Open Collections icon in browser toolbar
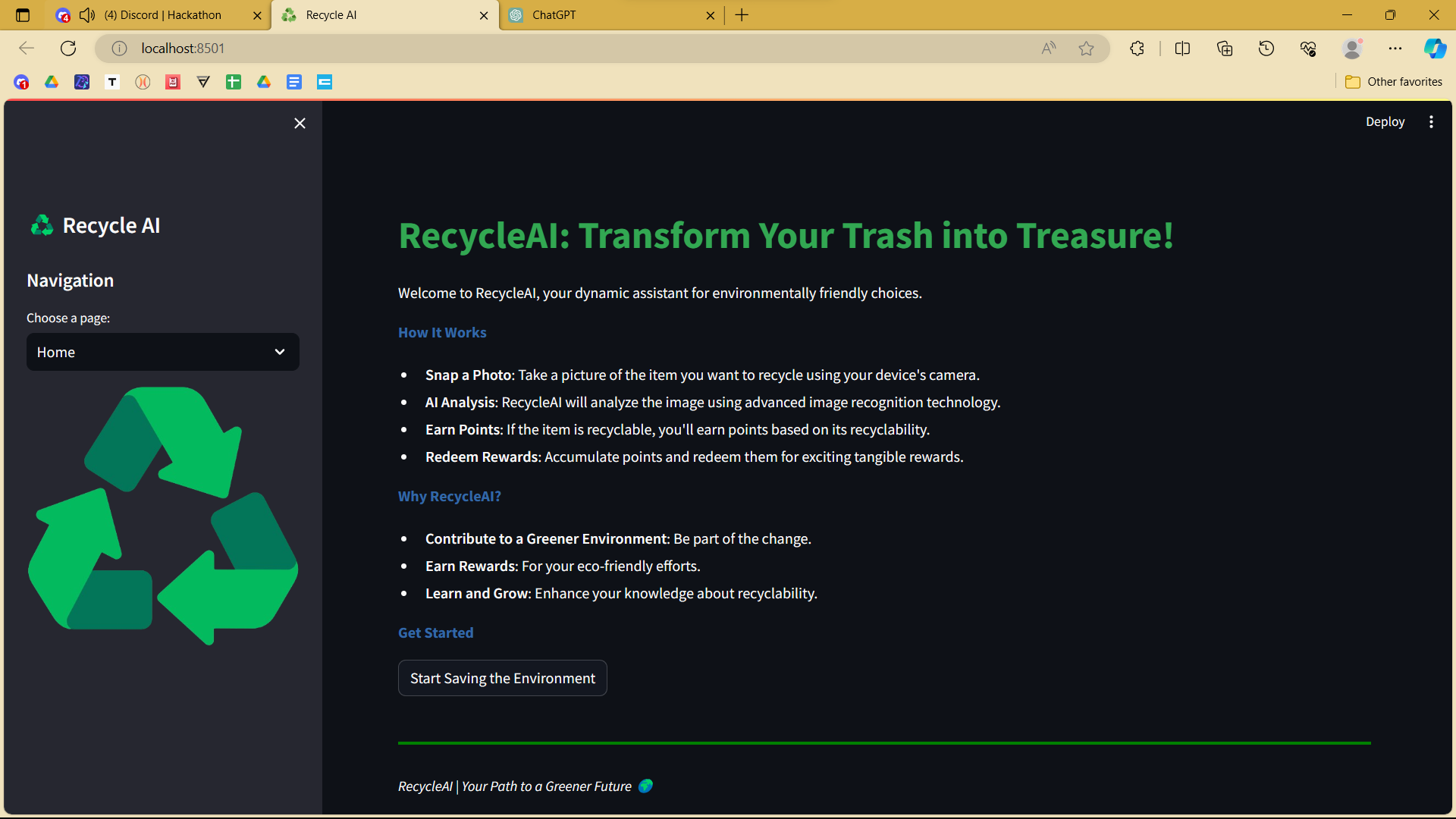The height and width of the screenshot is (819, 1456). tap(1225, 49)
